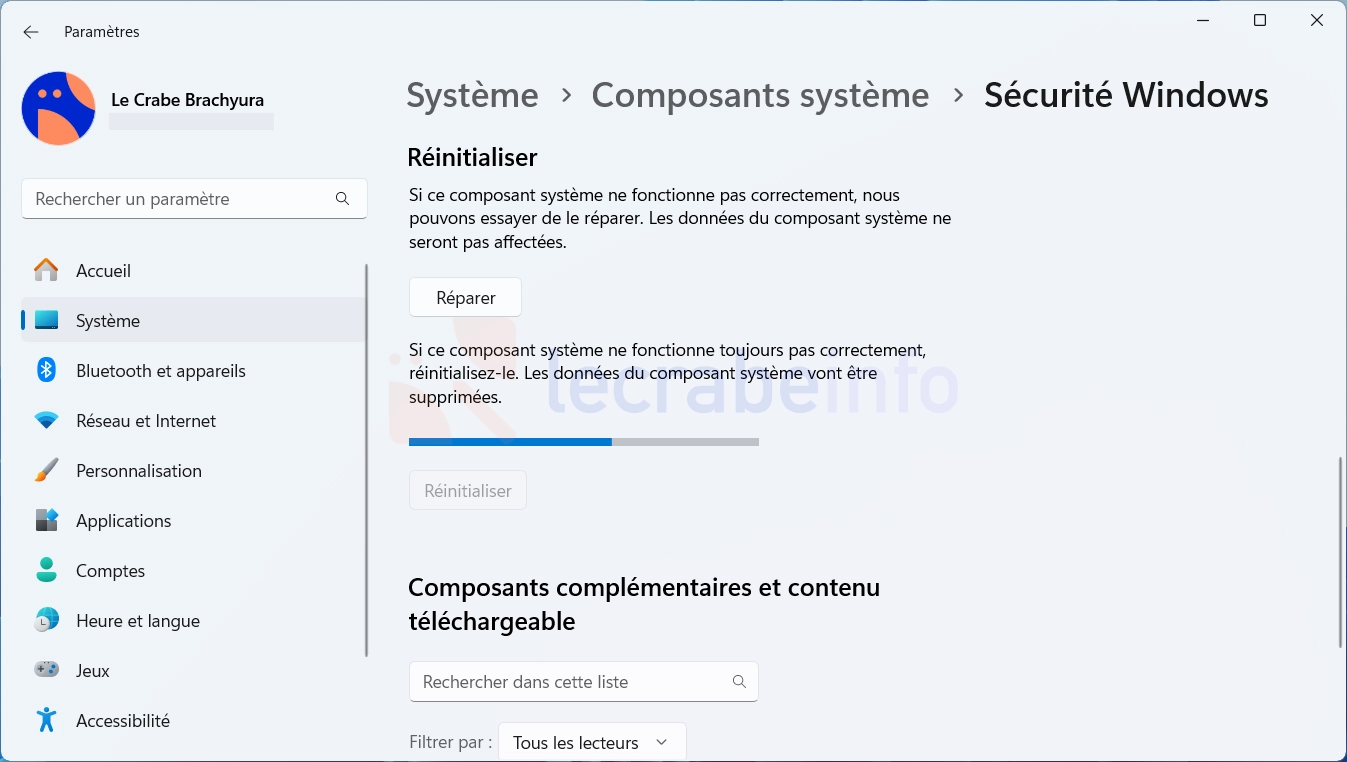This screenshot has height=762, width=1347.
Task: Click the Réparer button
Action: (465, 297)
